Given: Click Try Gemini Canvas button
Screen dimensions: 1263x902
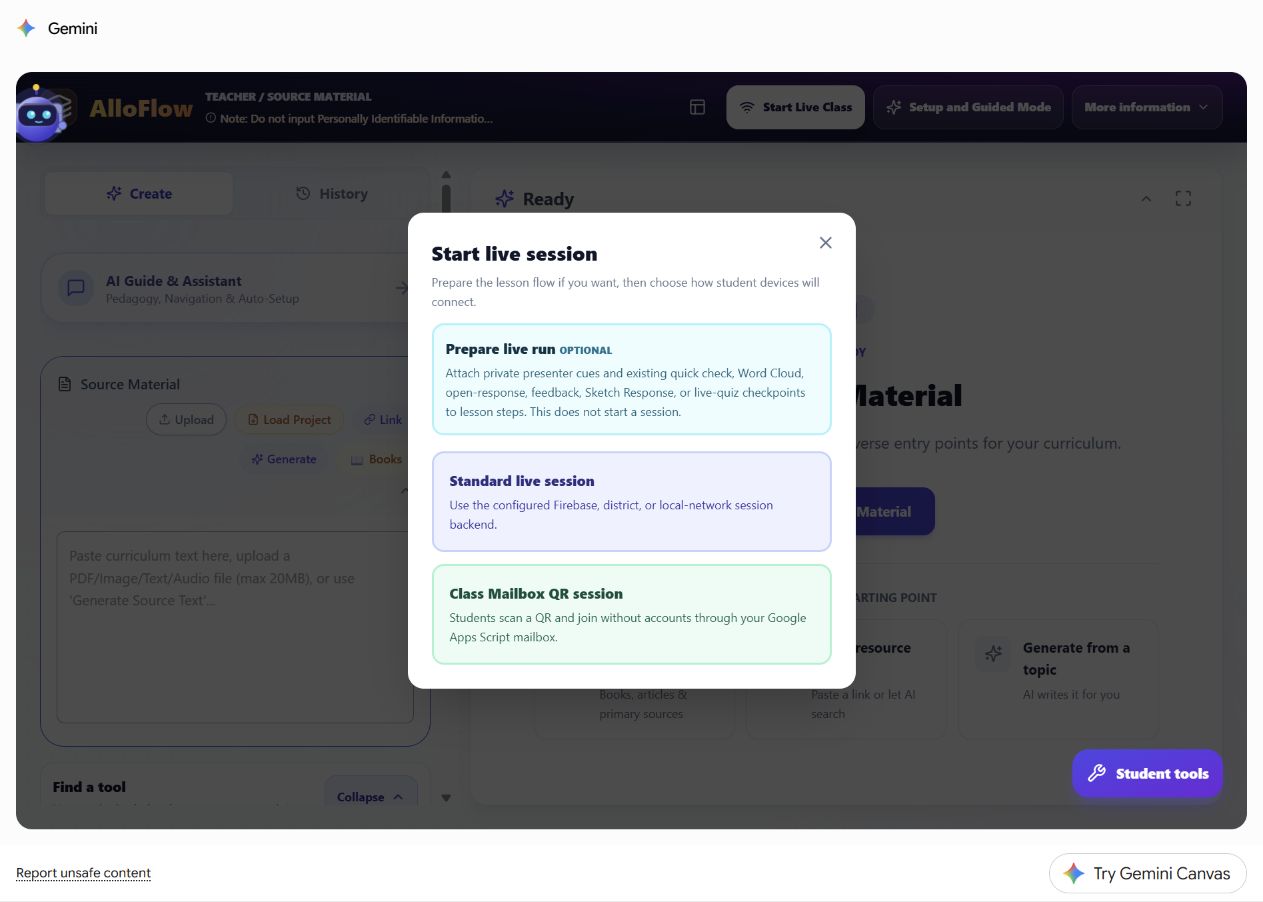Looking at the screenshot, I should tap(1147, 873).
